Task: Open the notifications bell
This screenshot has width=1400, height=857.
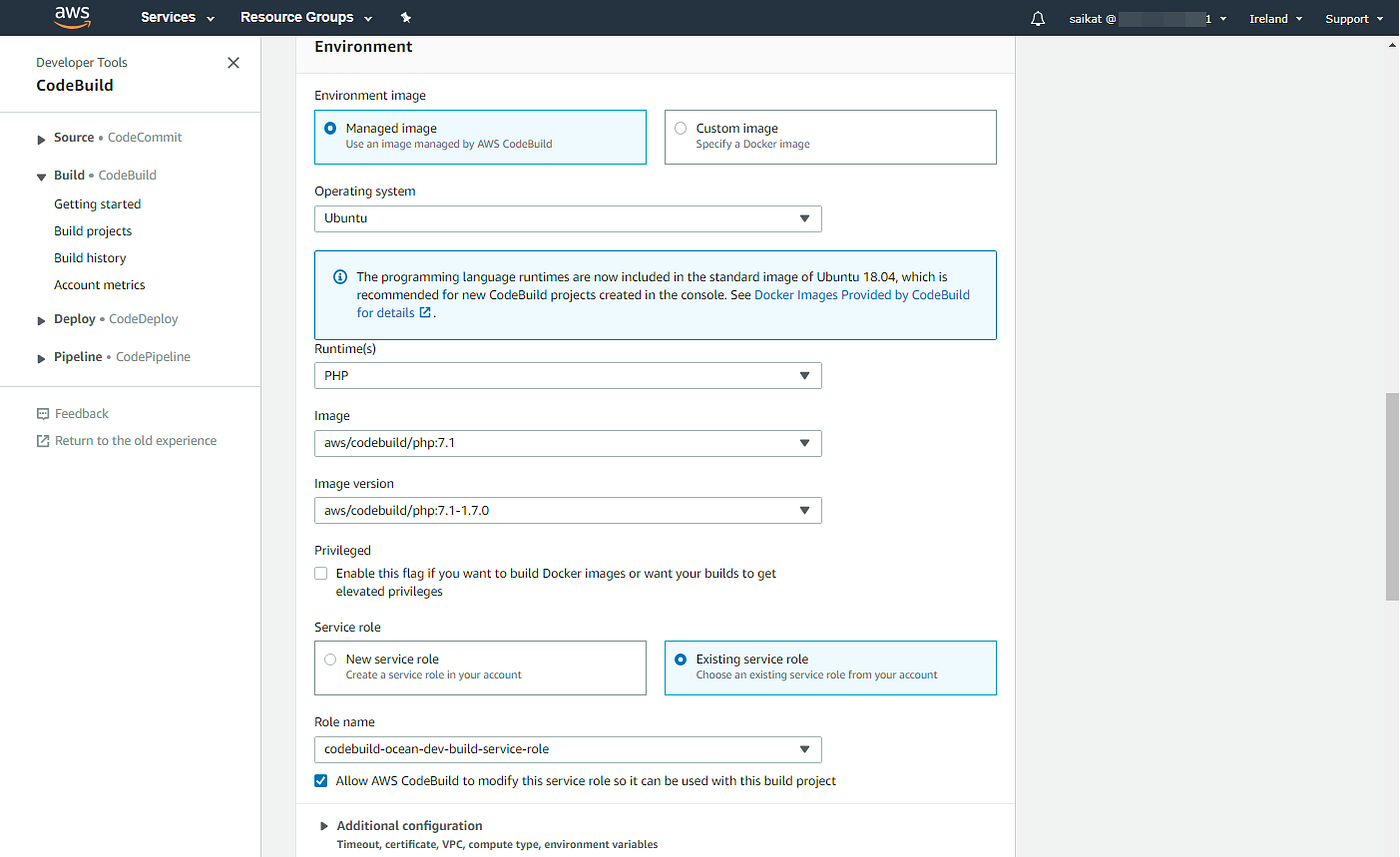Action: coord(1038,18)
